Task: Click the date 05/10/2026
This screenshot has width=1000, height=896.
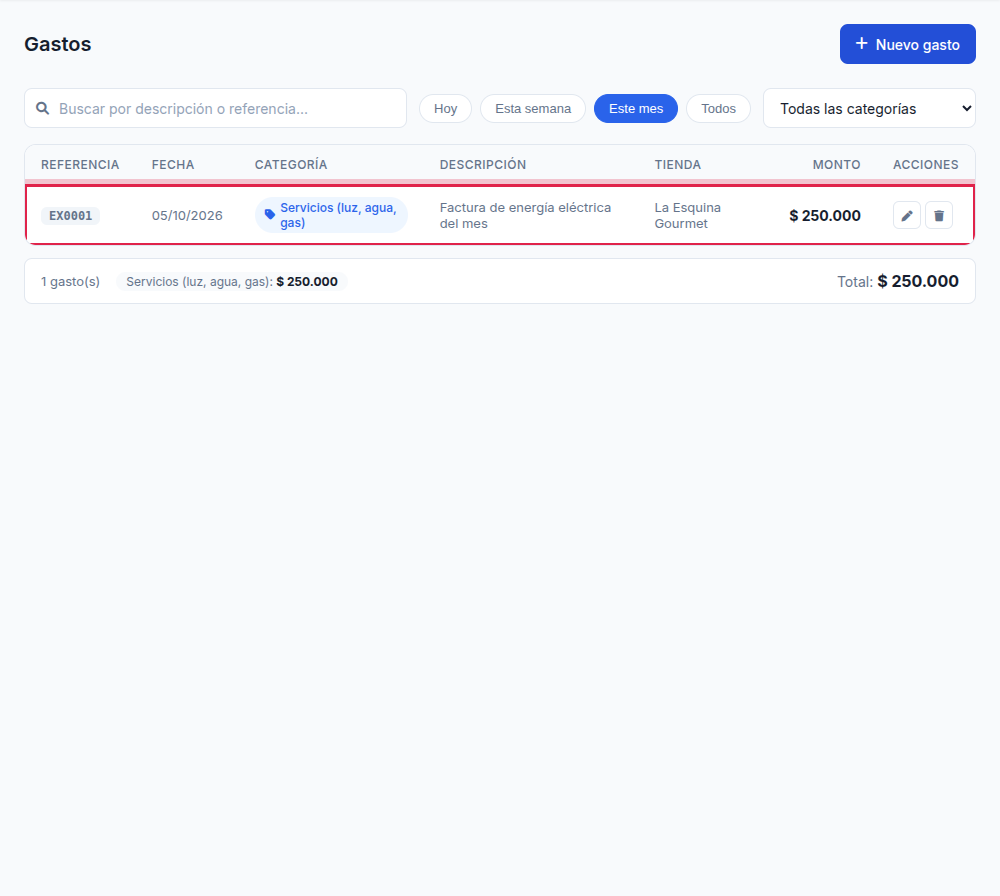Action: [x=187, y=216]
